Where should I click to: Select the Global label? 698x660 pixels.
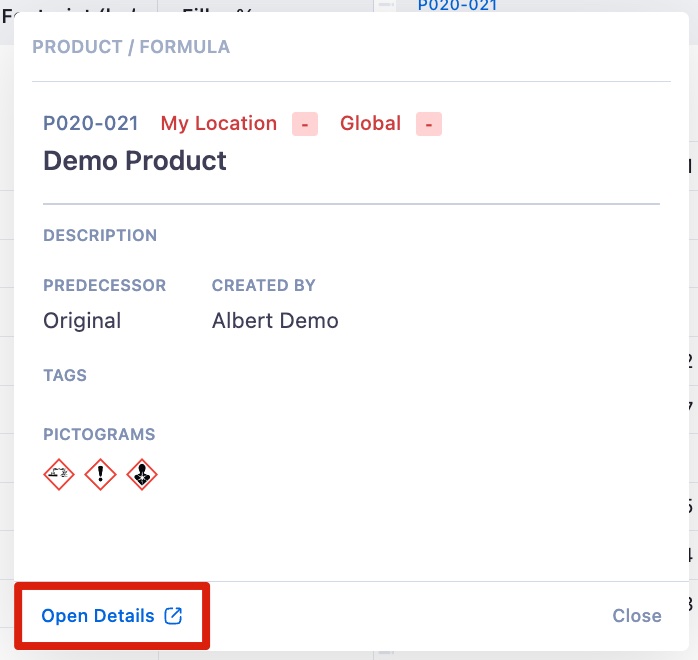click(370, 124)
